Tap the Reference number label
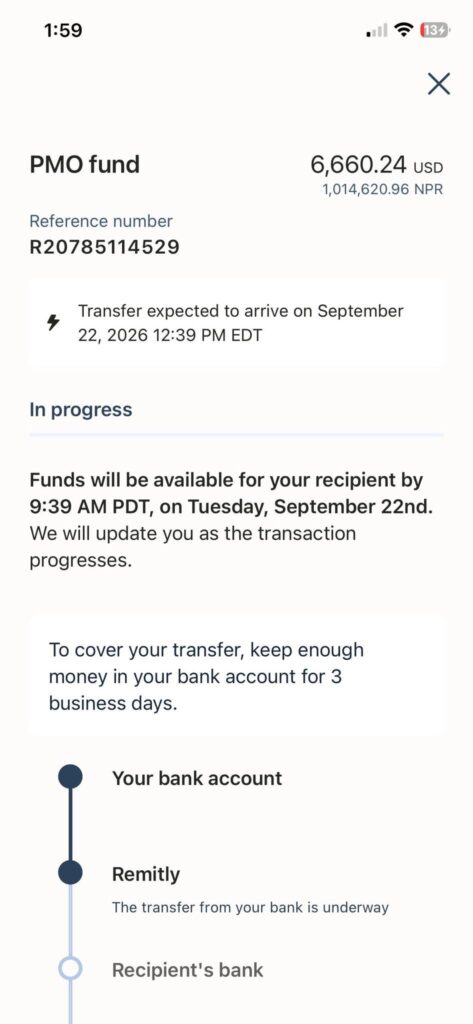Screen dimensions: 473x1024 click(101, 221)
